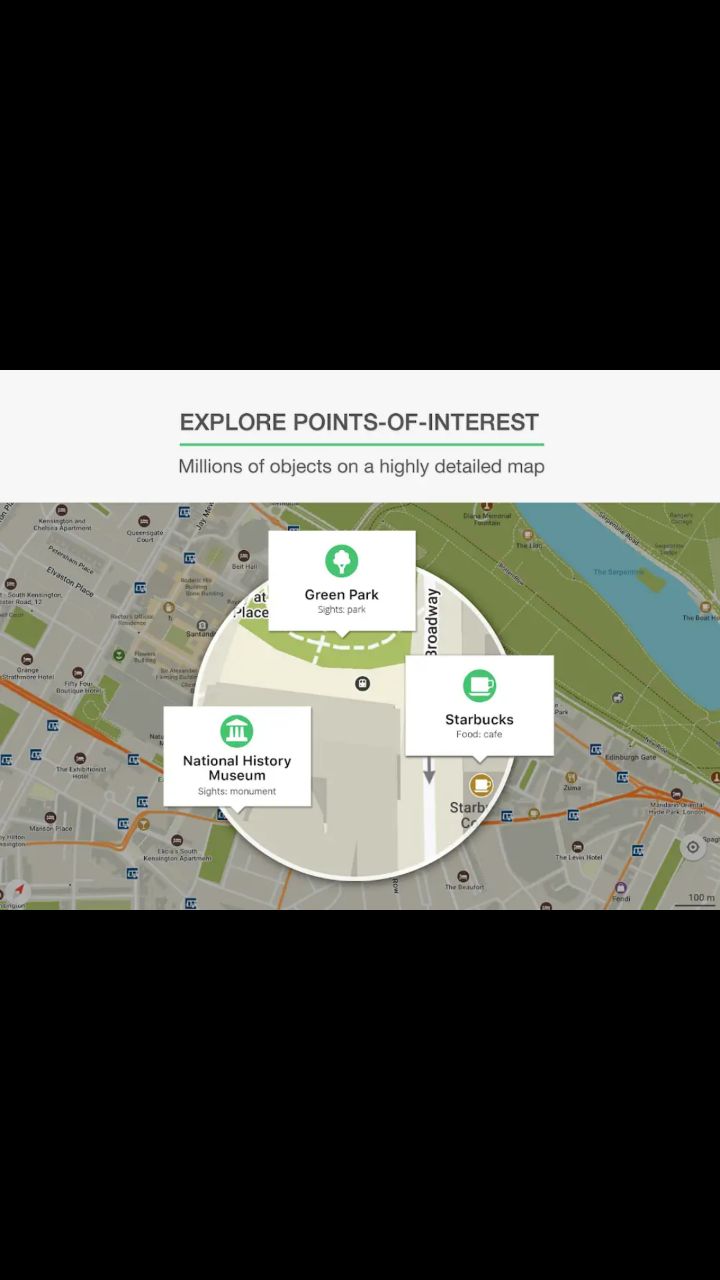Image resolution: width=720 pixels, height=1280 pixels.
Task: Select the Santander bank marker
Action: tap(202, 625)
